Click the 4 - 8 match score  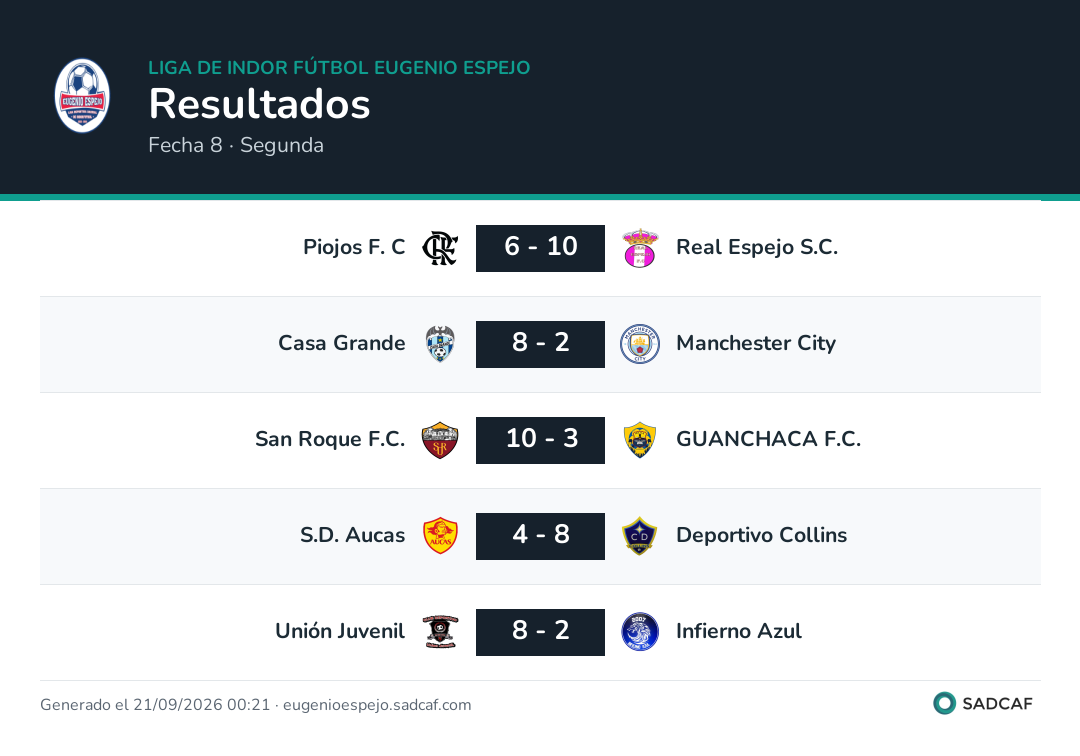(540, 536)
